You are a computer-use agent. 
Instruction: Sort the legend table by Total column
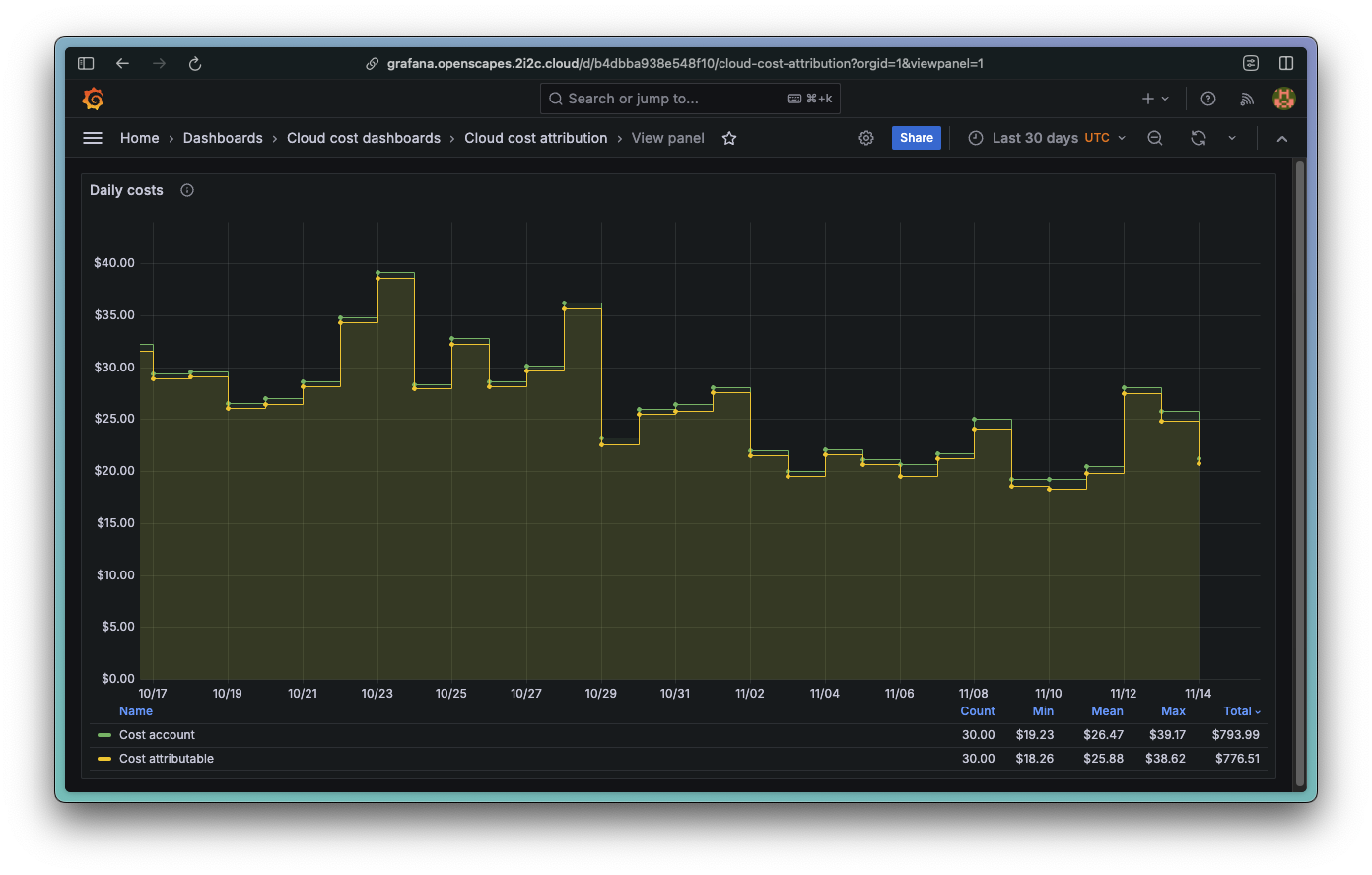1240,710
